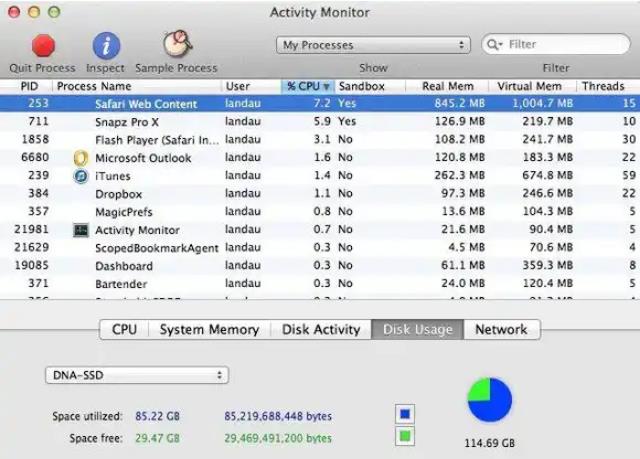
Task: Click the Quit Process label
Action: pos(42,68)
